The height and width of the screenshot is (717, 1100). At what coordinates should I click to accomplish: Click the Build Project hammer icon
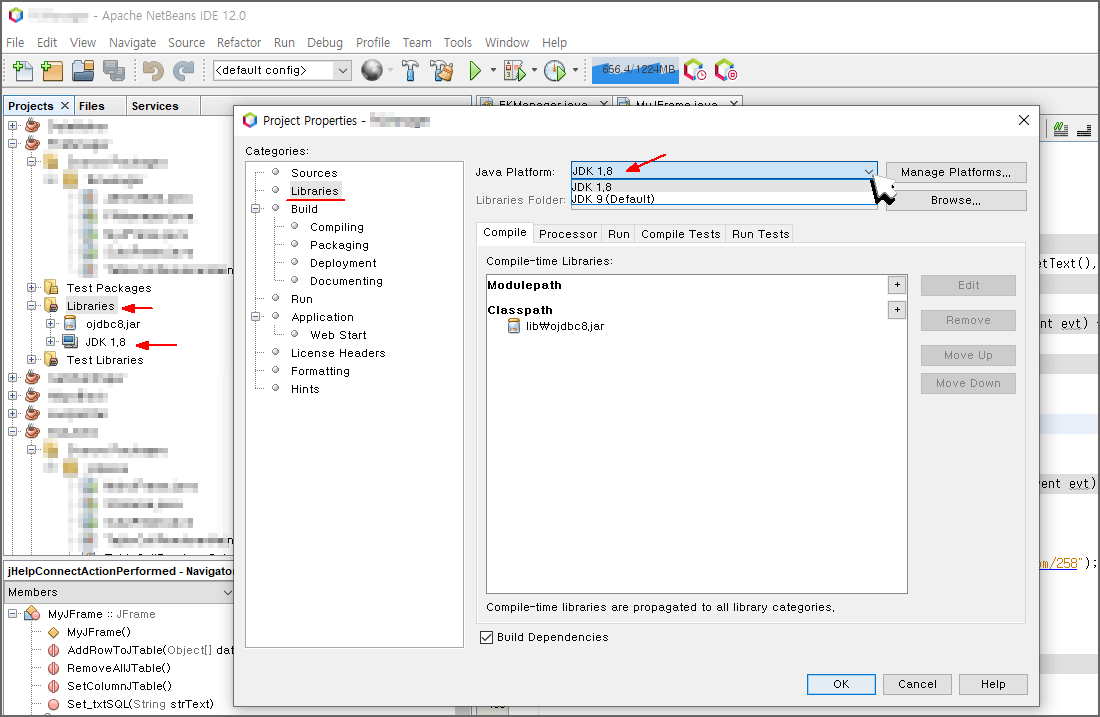(410, 70)
